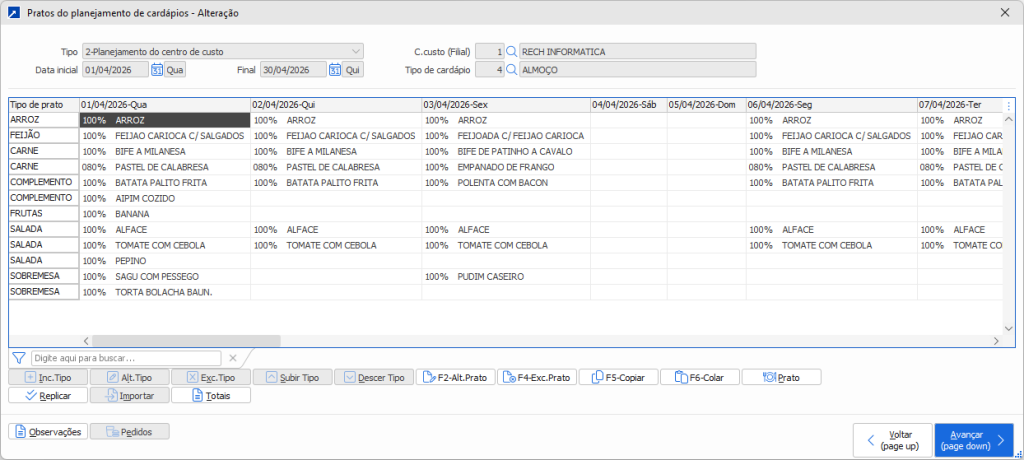Screen dimensions: 1024x460
Task: Click F5-Copiar to copy dishes
Action: click(617, 377)
